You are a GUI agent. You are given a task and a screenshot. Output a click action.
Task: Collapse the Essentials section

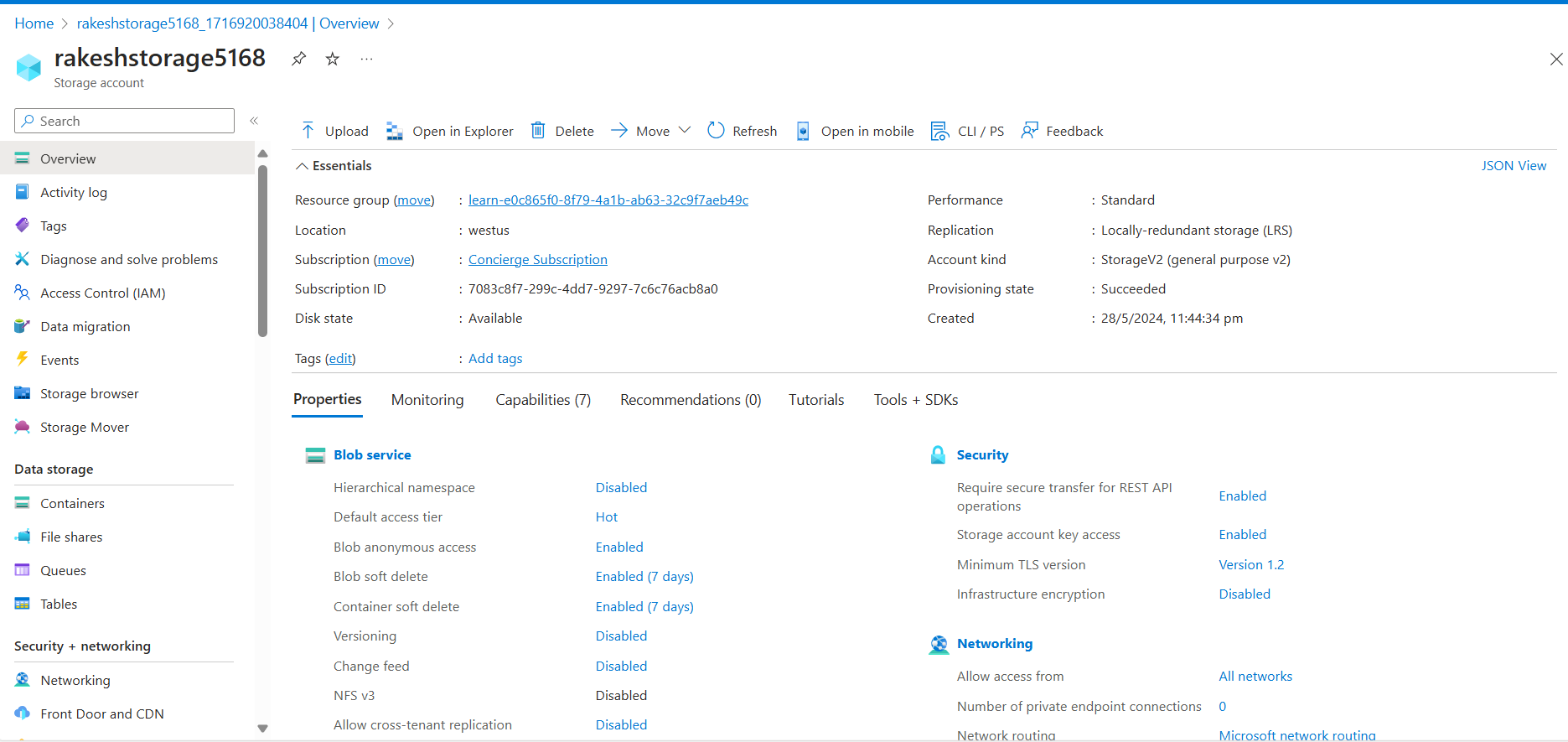(302, 166)
